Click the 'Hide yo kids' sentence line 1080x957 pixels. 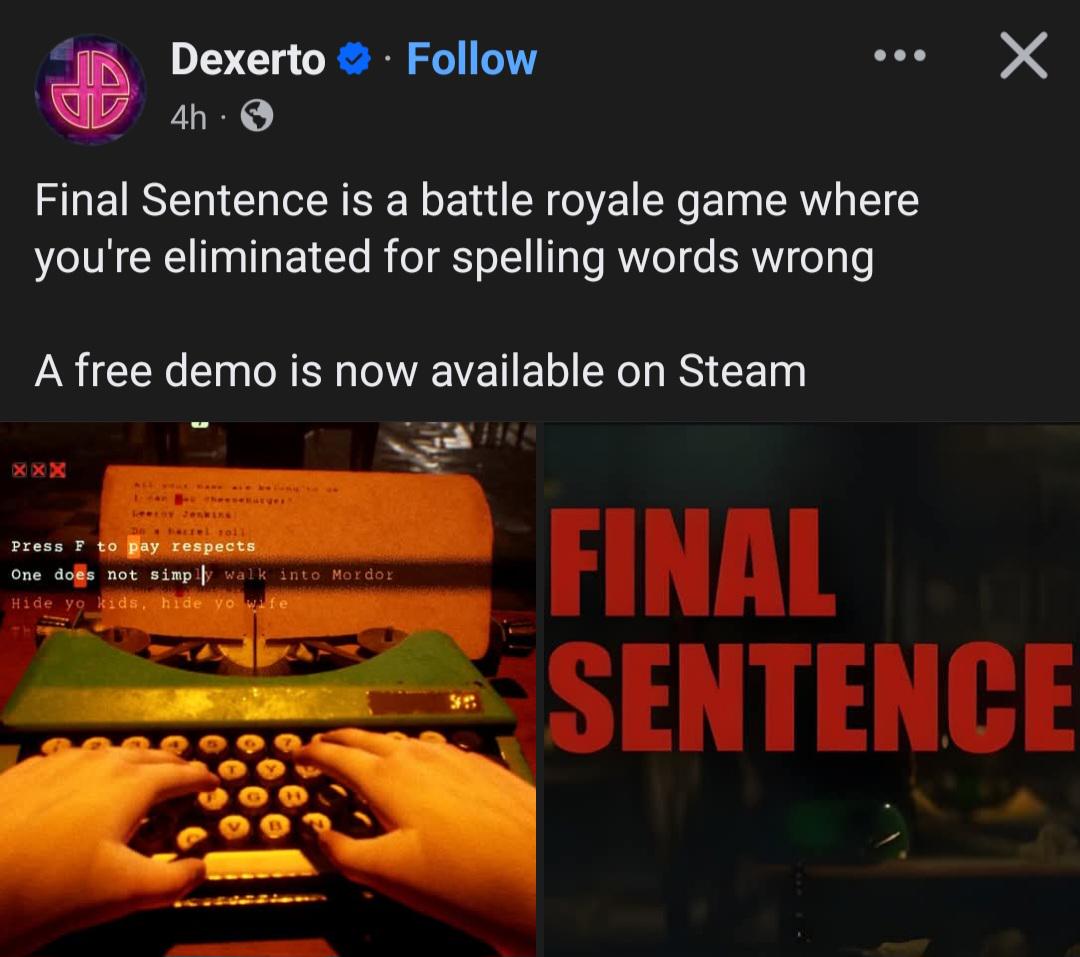pyautogui.click(x=149, y=603)
